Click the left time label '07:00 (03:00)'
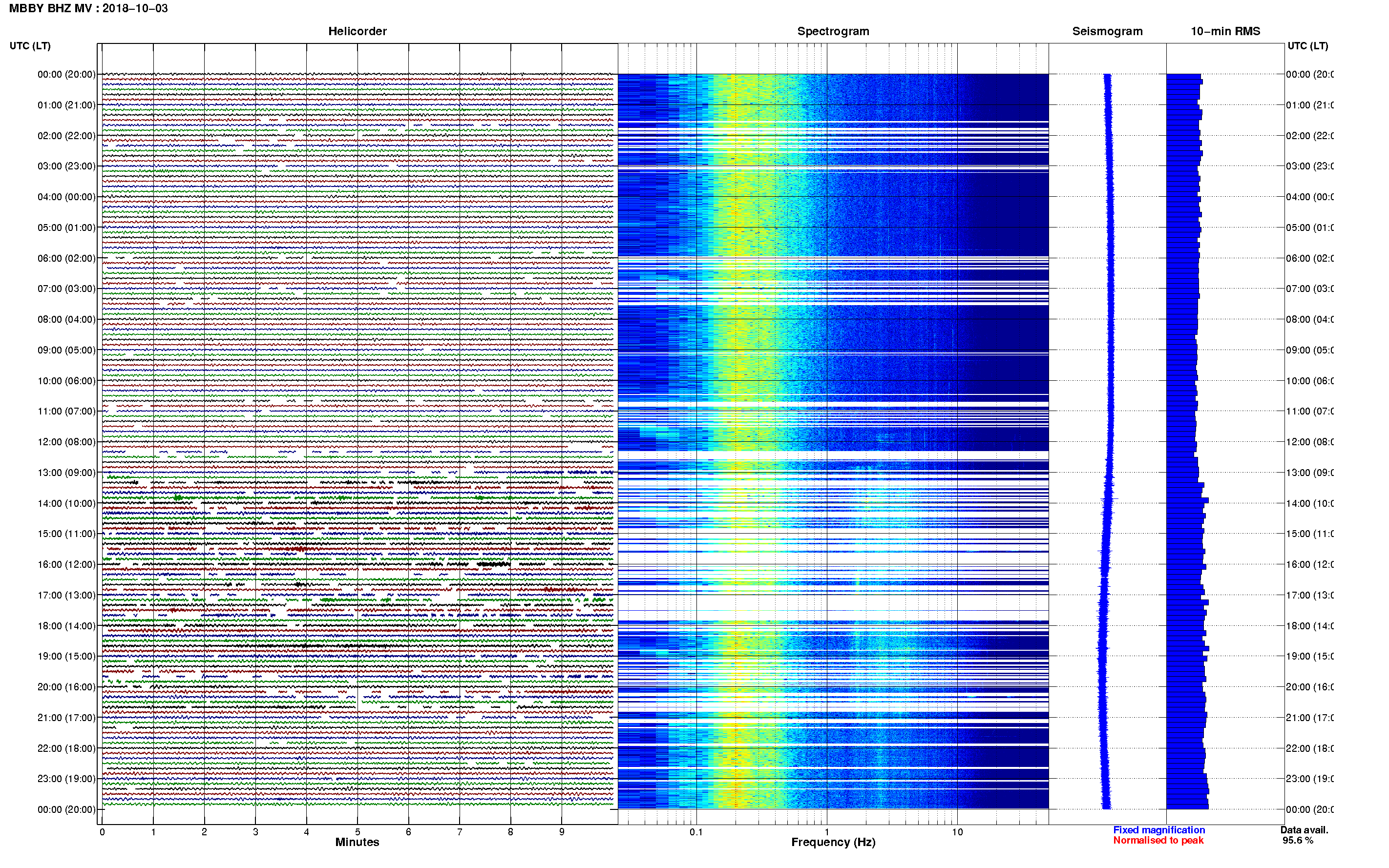Viewport: 1389px width, 868px height. [66, 289]
